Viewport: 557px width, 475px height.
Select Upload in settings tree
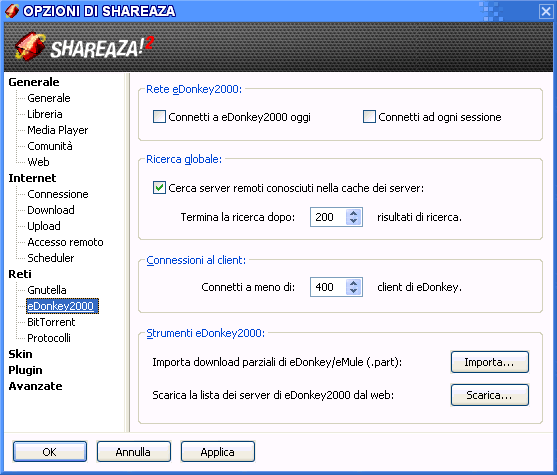tap(44, 226)
